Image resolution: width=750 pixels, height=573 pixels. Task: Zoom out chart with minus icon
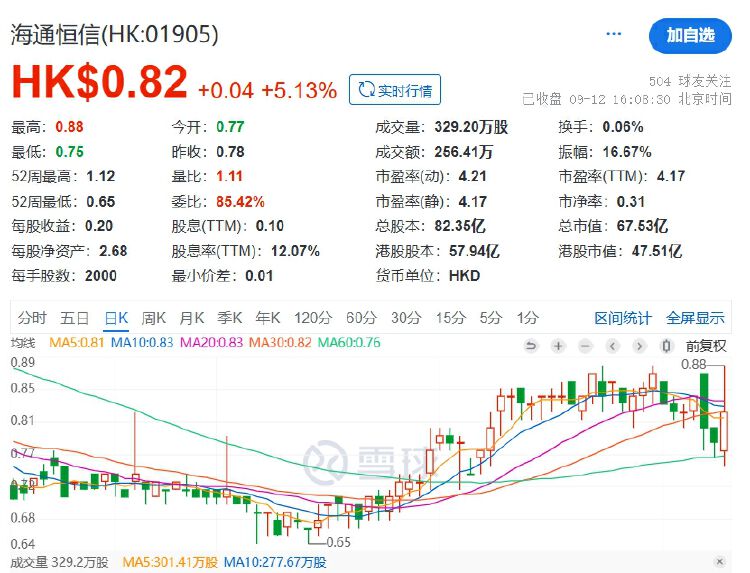585,345
